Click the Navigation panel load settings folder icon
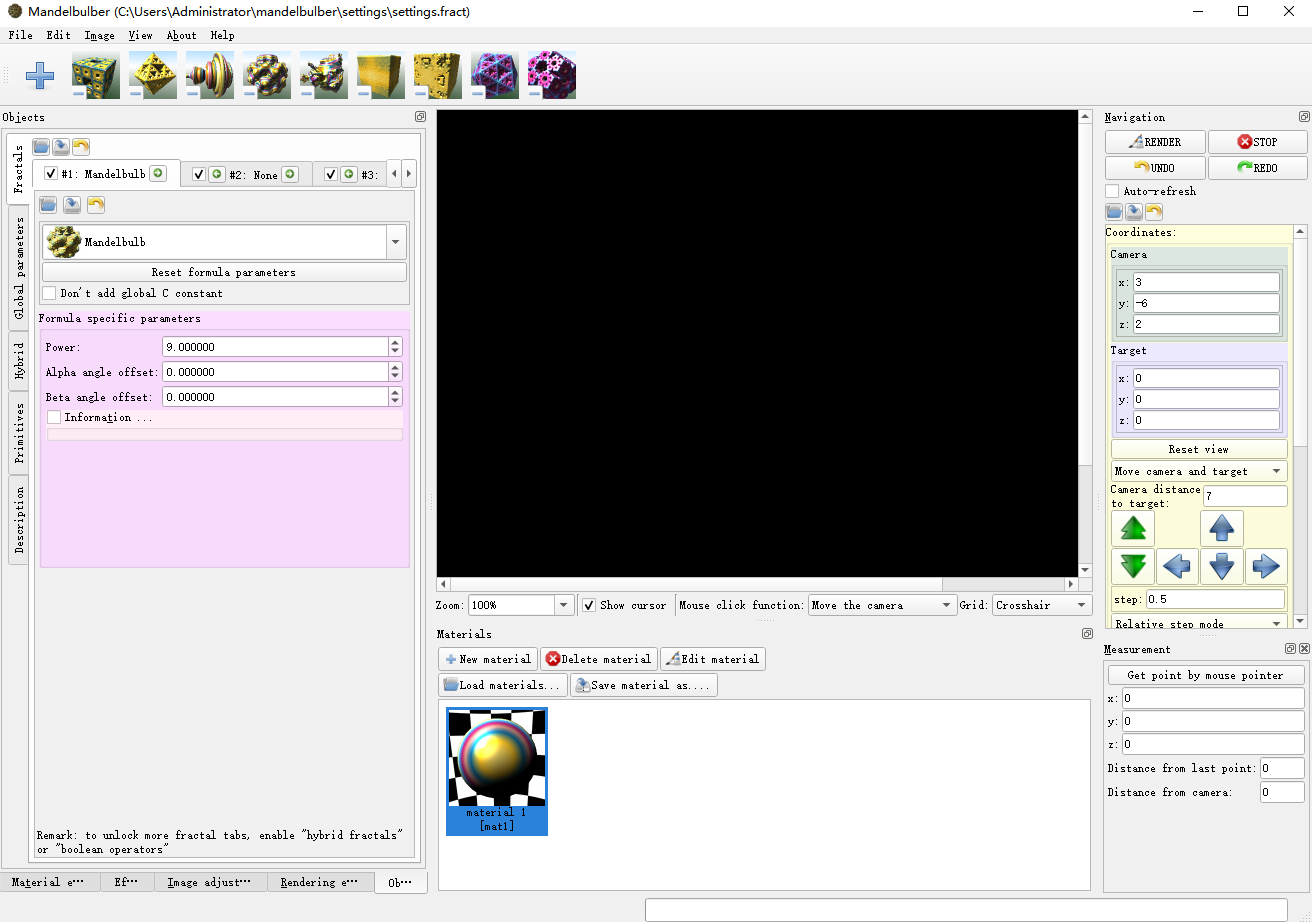Image resolution: width=1312 pixels, height=922 pixels. click(x=1114, y=212)
